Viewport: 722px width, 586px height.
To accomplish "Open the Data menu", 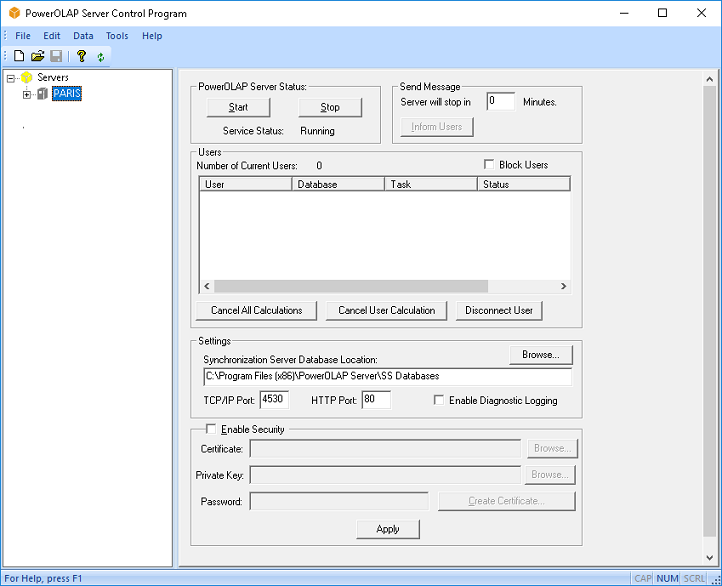I will 83,36.
